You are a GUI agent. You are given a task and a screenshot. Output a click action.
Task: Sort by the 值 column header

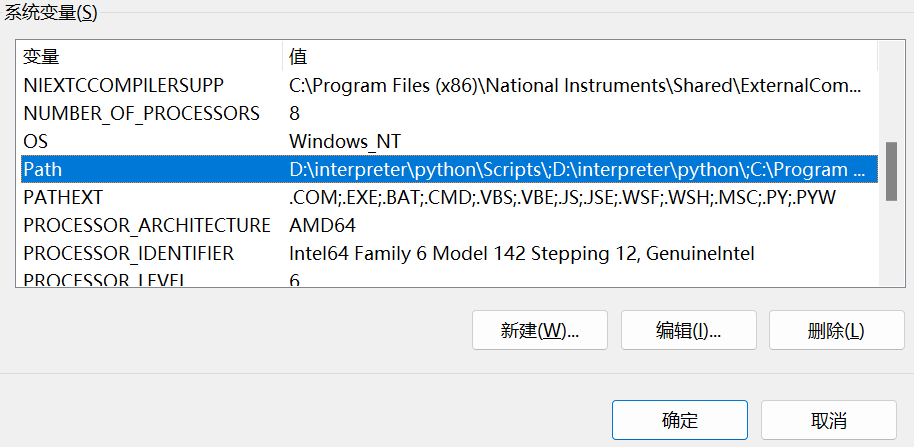coord(580,54)
